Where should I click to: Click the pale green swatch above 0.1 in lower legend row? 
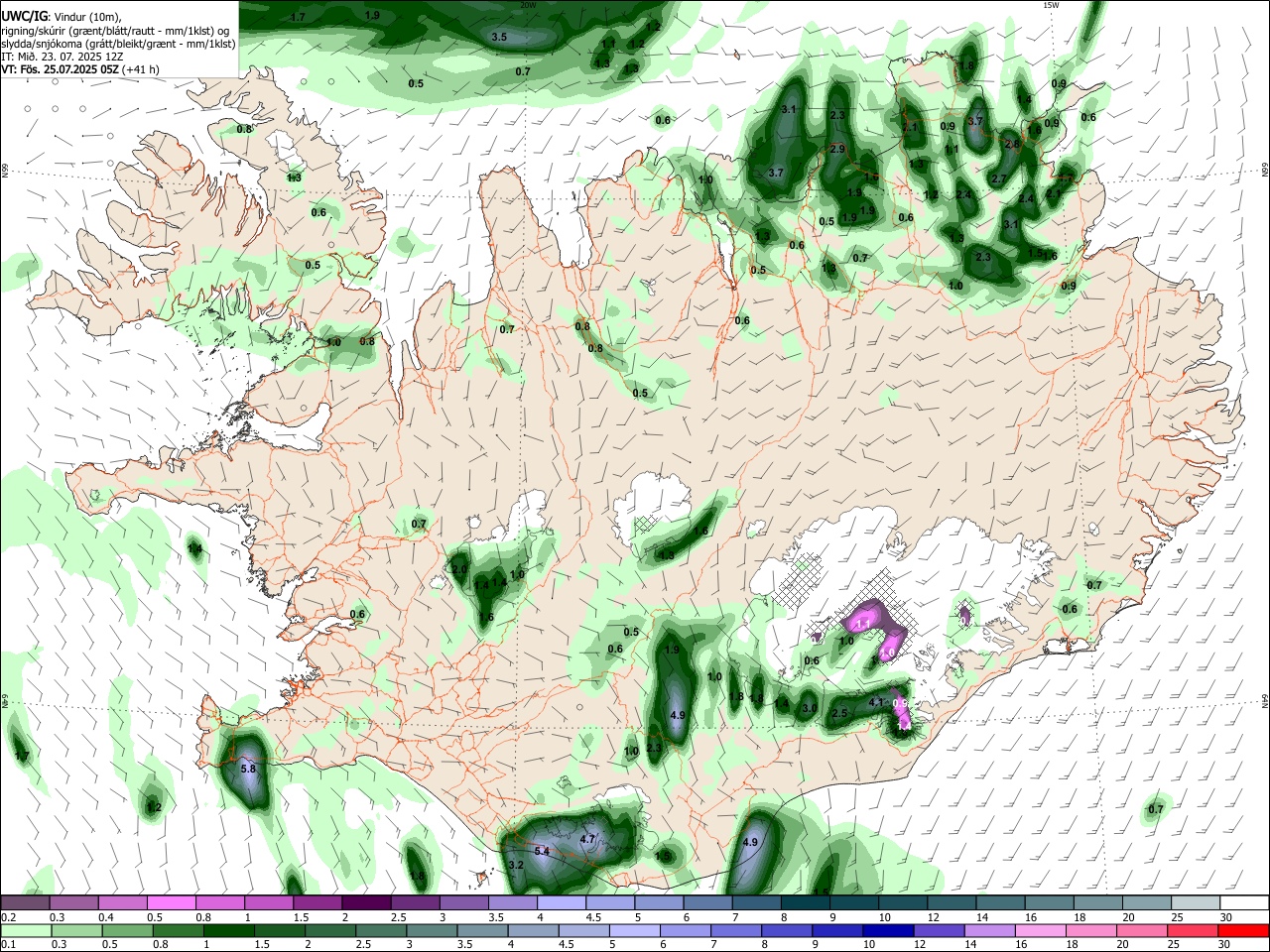26,931
